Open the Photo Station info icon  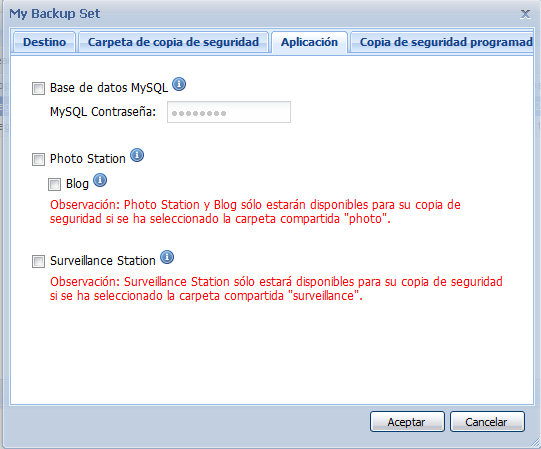point(137,155)
